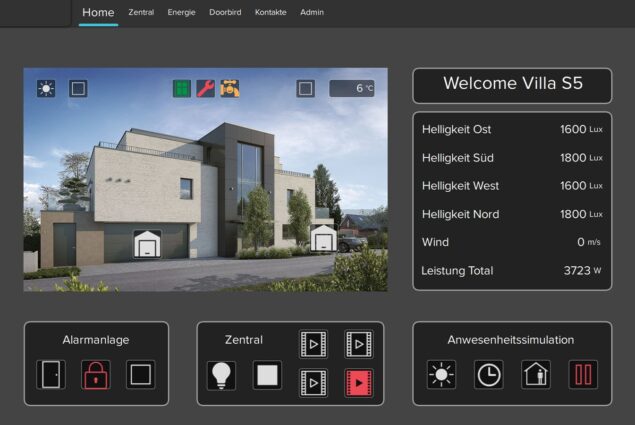Screen dimensions: 635x425
Task: Toggle the red padlock alarm icon
Action: 96,375
